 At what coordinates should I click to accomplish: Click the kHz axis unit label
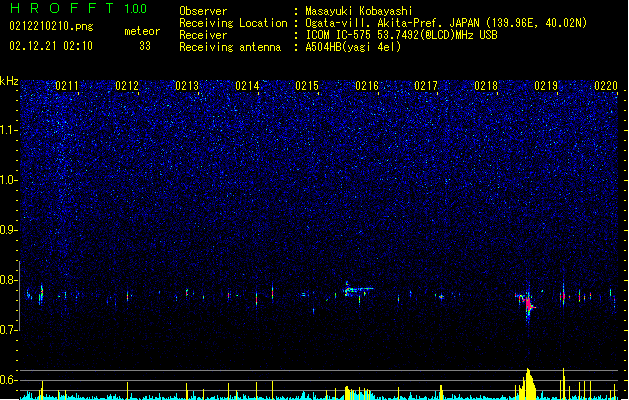point(9,81)
